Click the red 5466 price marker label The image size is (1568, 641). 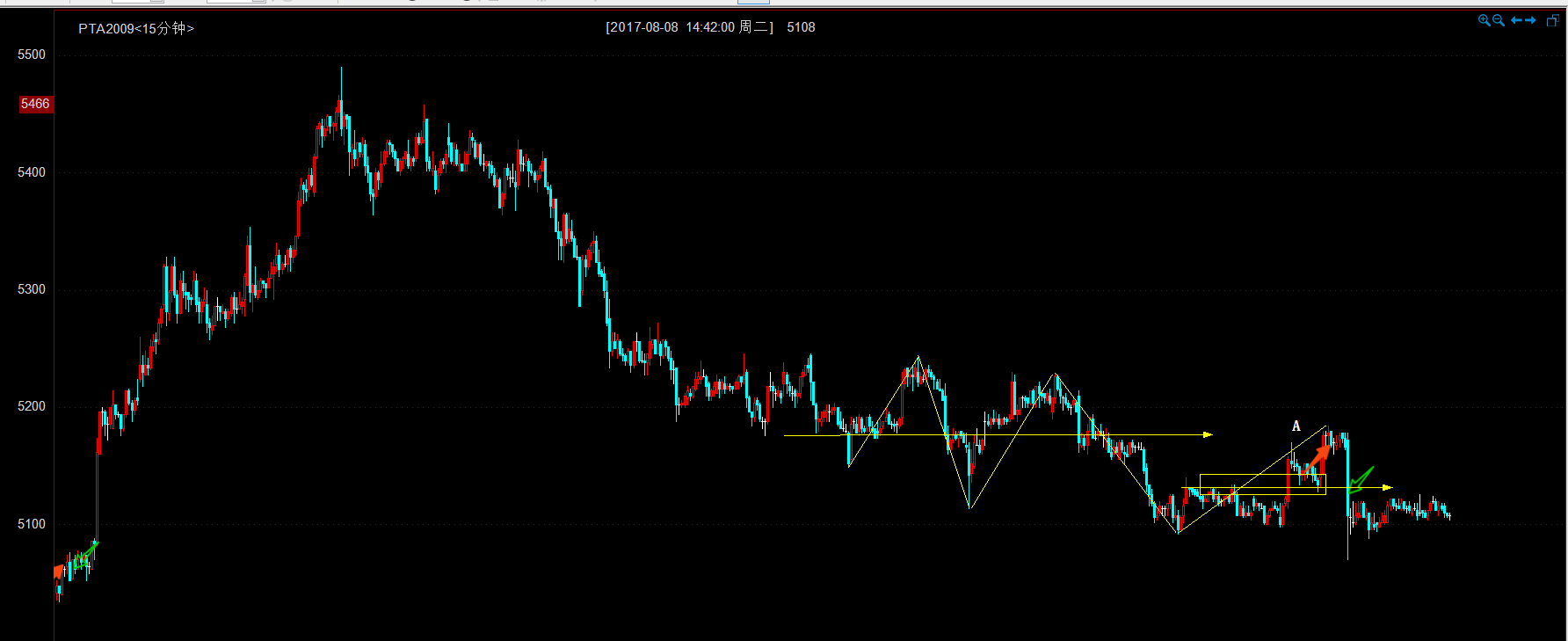tap(35, 104)
